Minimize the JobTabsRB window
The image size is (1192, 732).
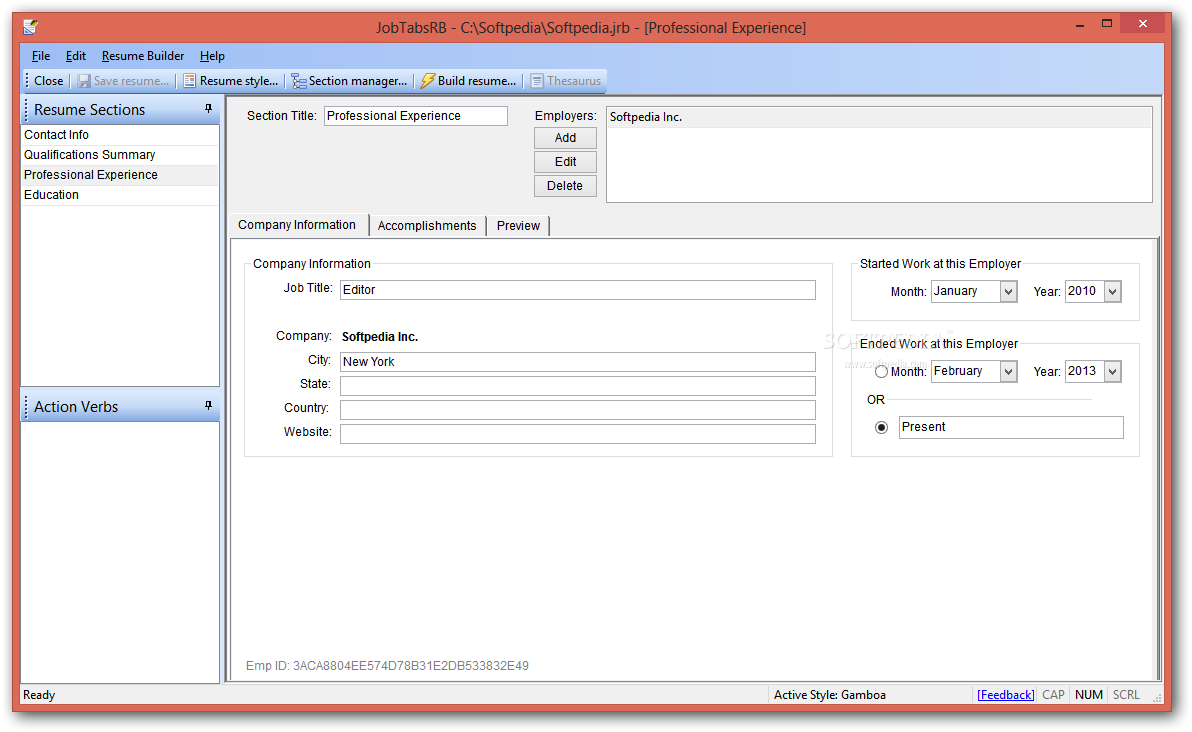1079,25
